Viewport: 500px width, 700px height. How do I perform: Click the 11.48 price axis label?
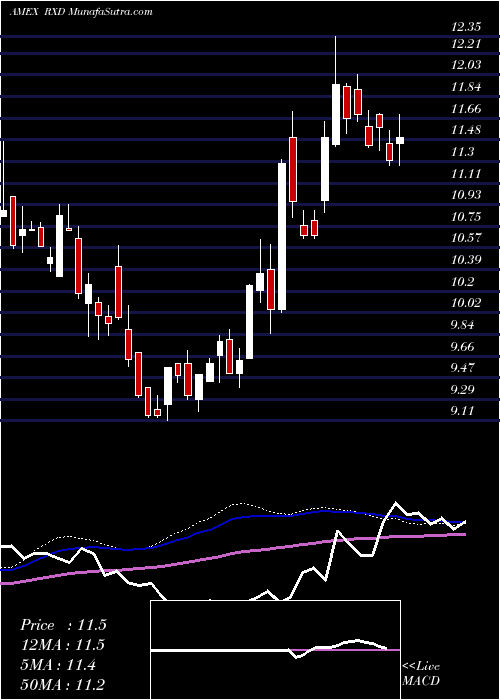tap(466, 130)
